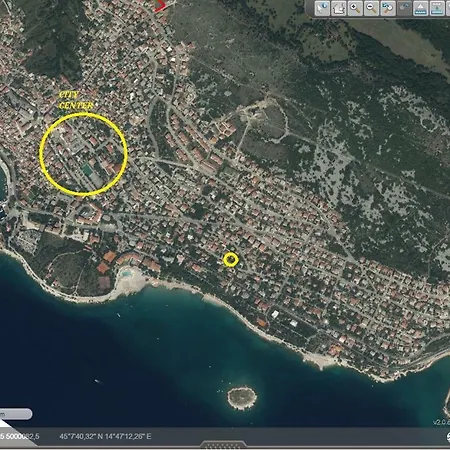Click the green sports court inside city circle
This screenshot has width=450, height=450.
pyautogui.click(x=88, y=170)
